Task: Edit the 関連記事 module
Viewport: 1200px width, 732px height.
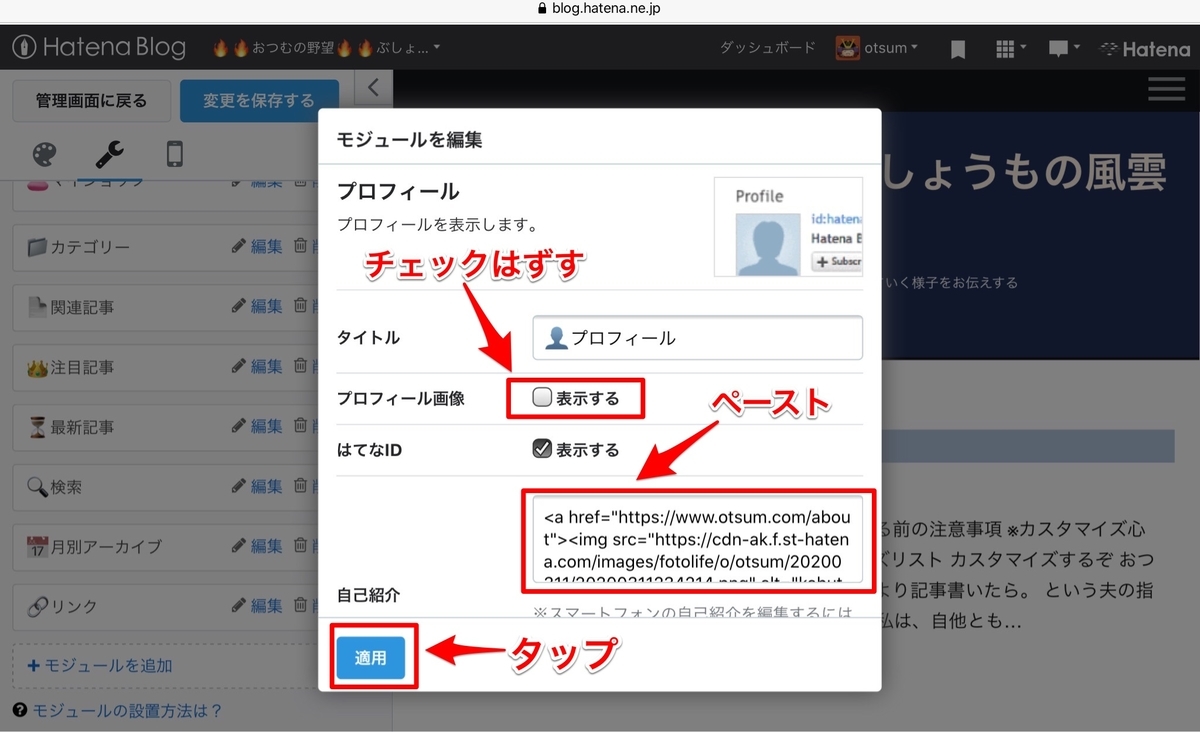Action: (x=257, y=307)
